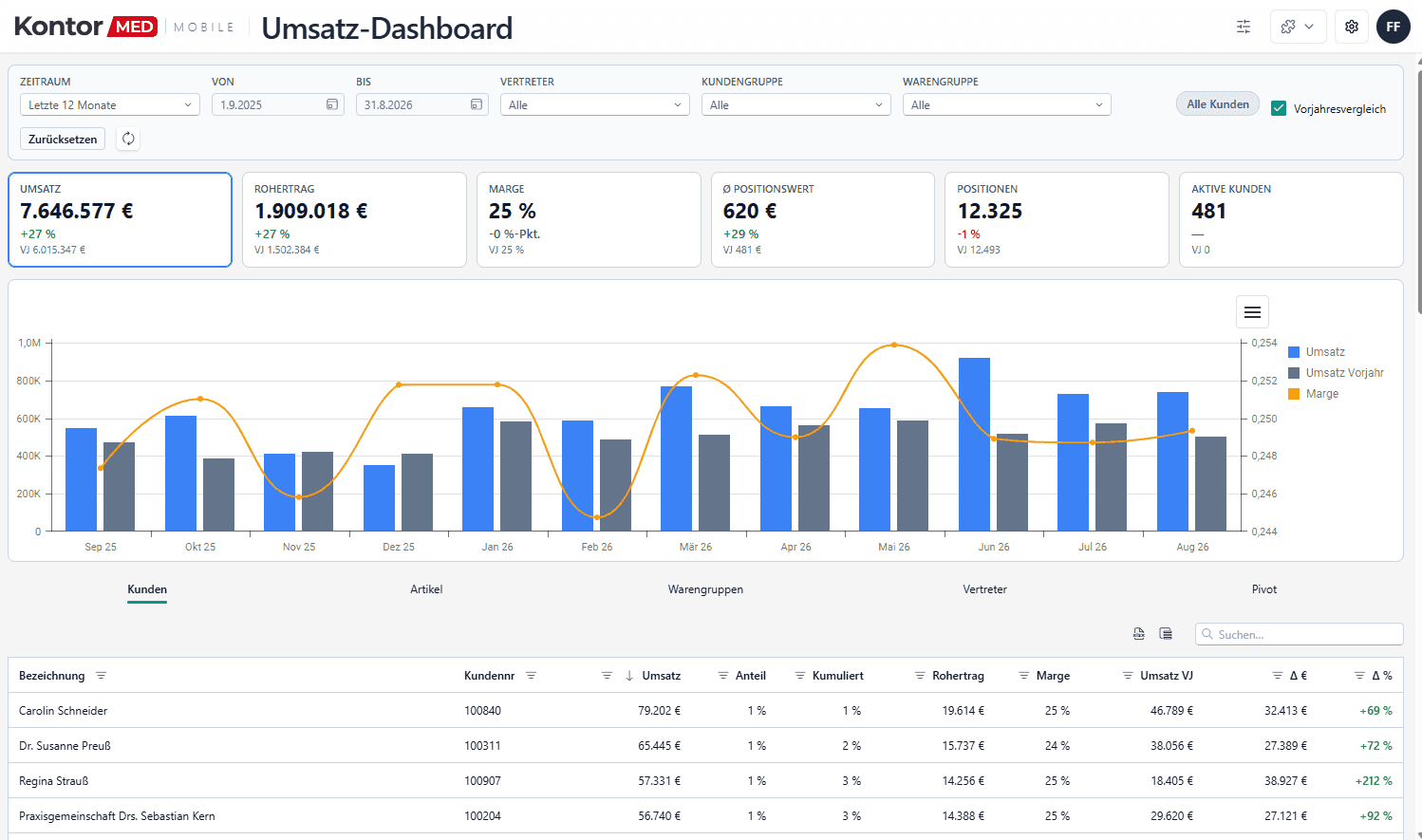Toggle Umsatz series in chart legend

click(x=1316, y=352)
